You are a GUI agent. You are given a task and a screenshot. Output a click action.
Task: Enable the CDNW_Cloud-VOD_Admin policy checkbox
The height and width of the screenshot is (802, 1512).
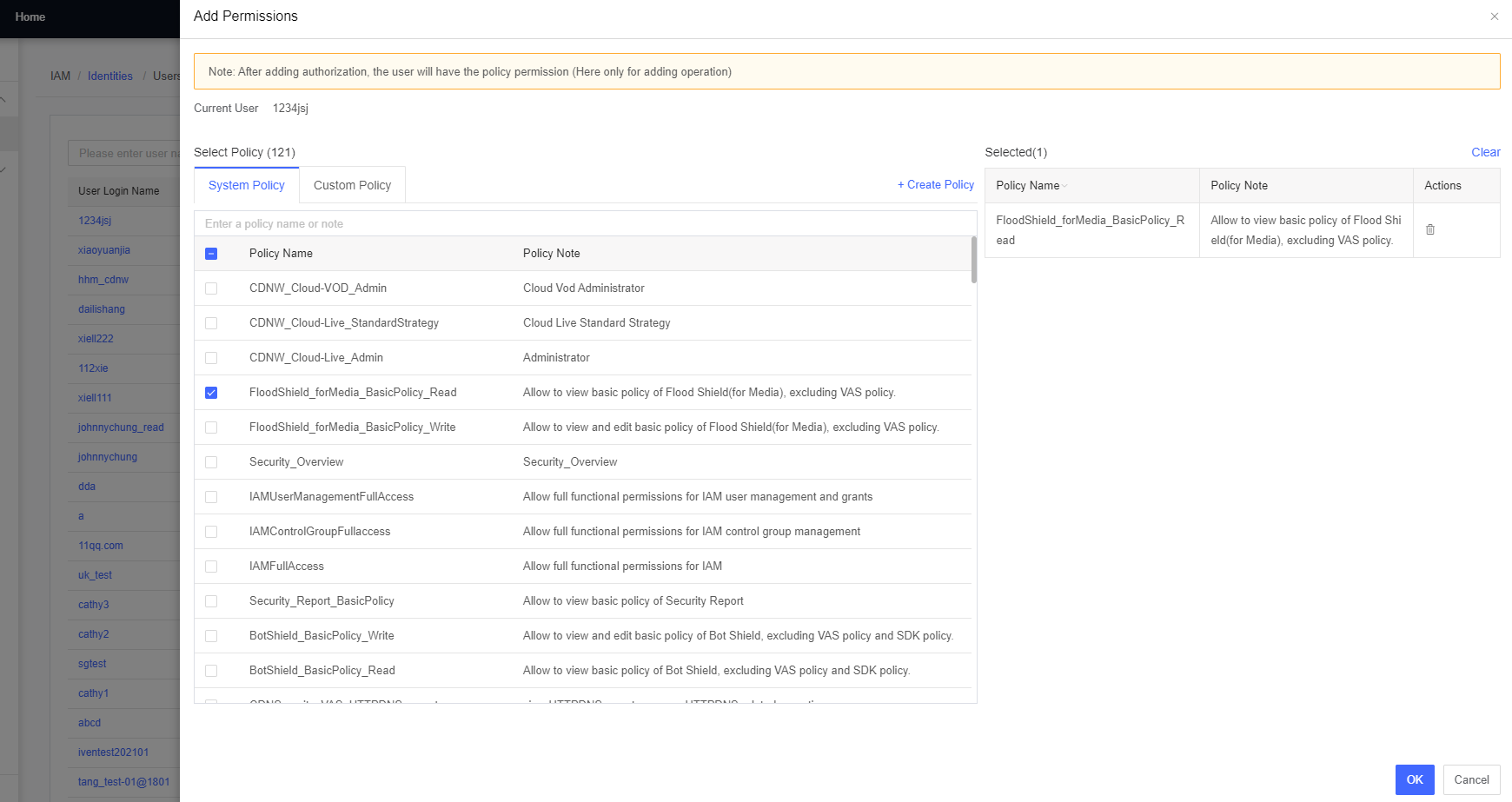[x=211, y=288]
